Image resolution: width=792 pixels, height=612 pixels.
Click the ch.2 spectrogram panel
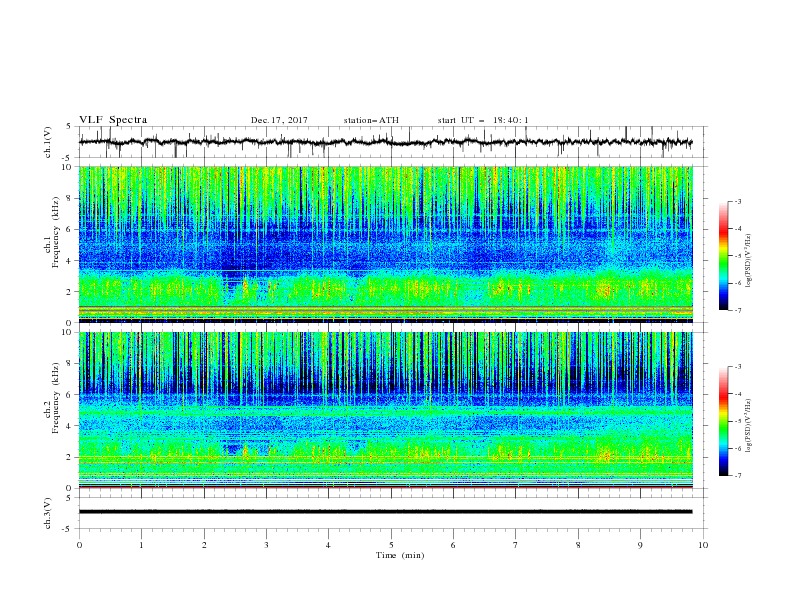(x=386, y=410)
